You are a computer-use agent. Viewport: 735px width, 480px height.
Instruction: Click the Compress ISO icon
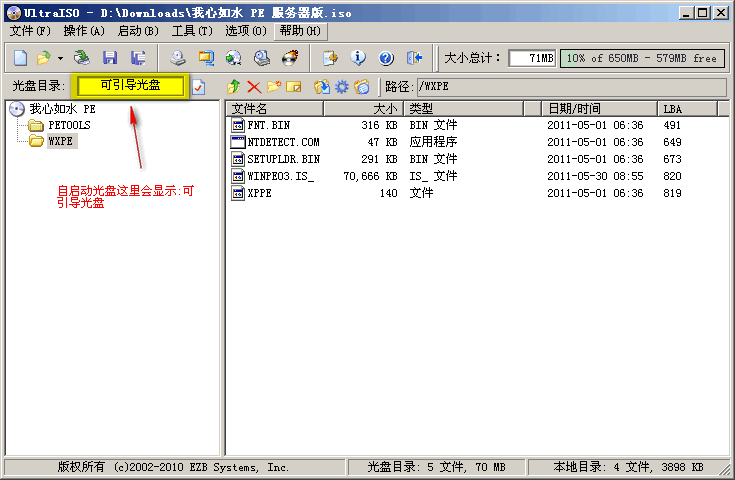pos(234,58)
